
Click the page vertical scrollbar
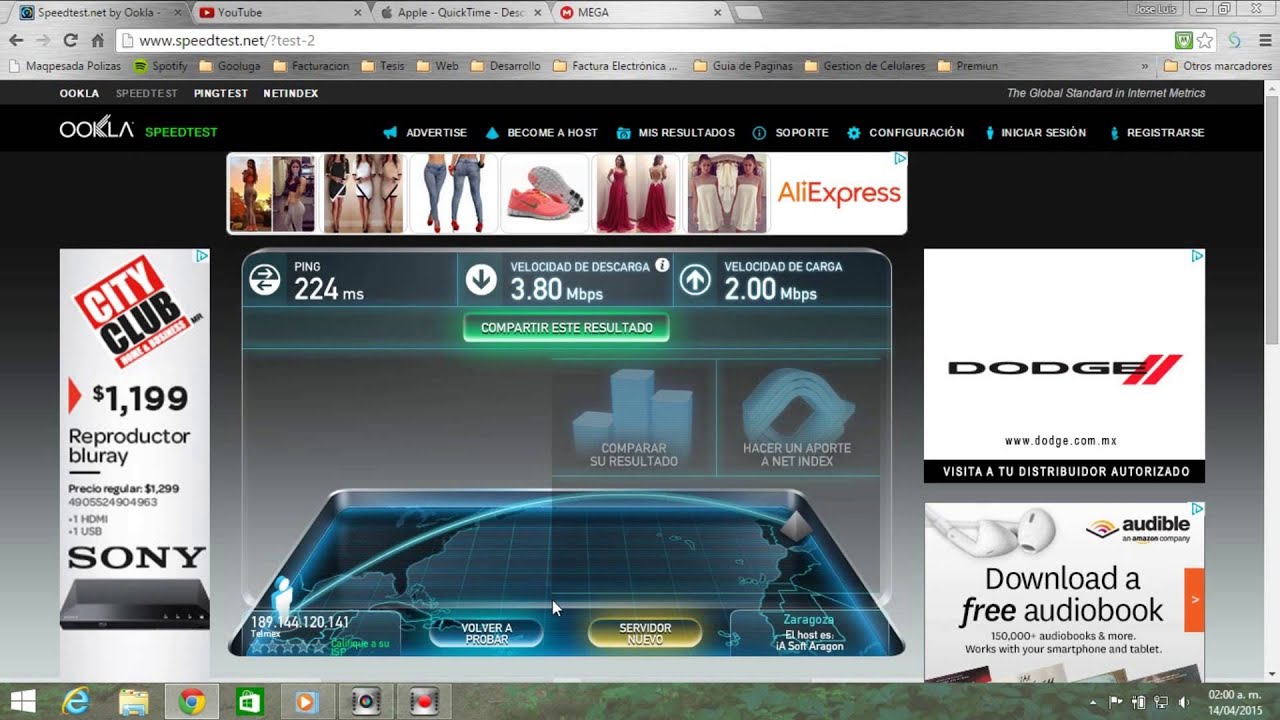tap(1272, 380)
